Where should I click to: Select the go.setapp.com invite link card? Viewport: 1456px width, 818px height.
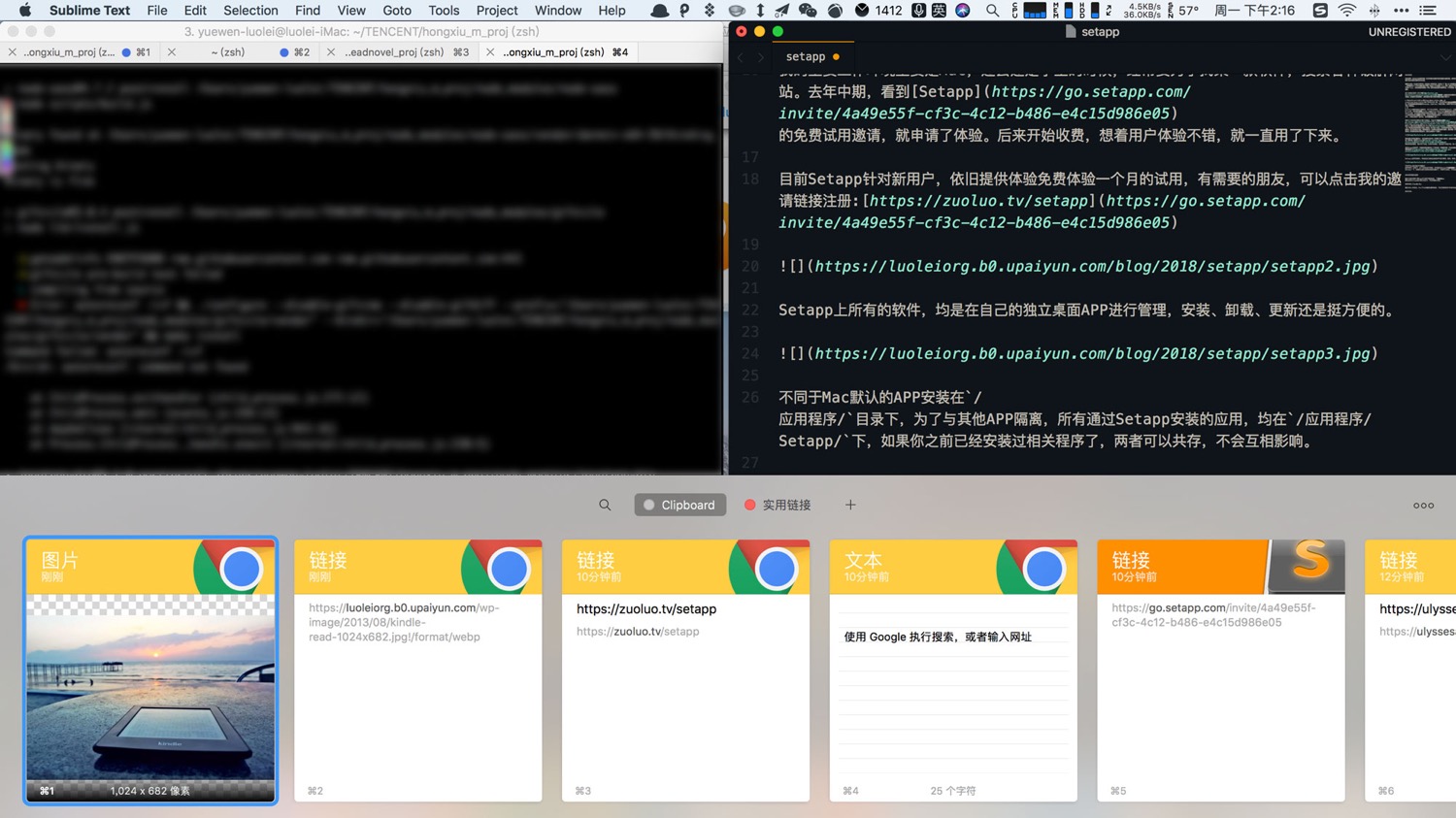click(x=1220, y=671)
